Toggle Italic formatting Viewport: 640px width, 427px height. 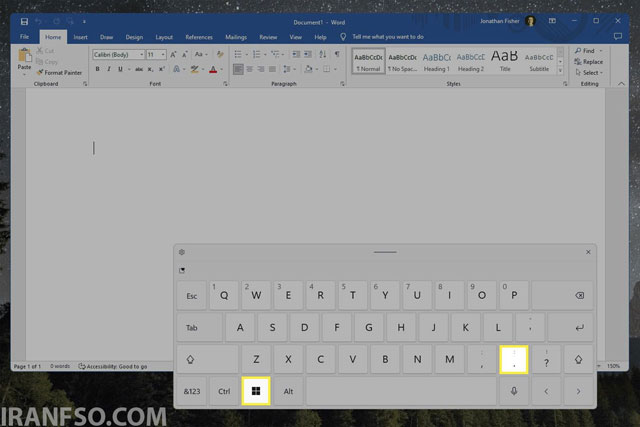coord(109,69)
